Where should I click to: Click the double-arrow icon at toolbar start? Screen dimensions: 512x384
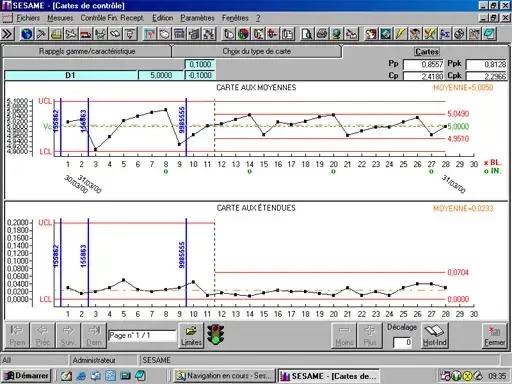[x=7, y=34]
